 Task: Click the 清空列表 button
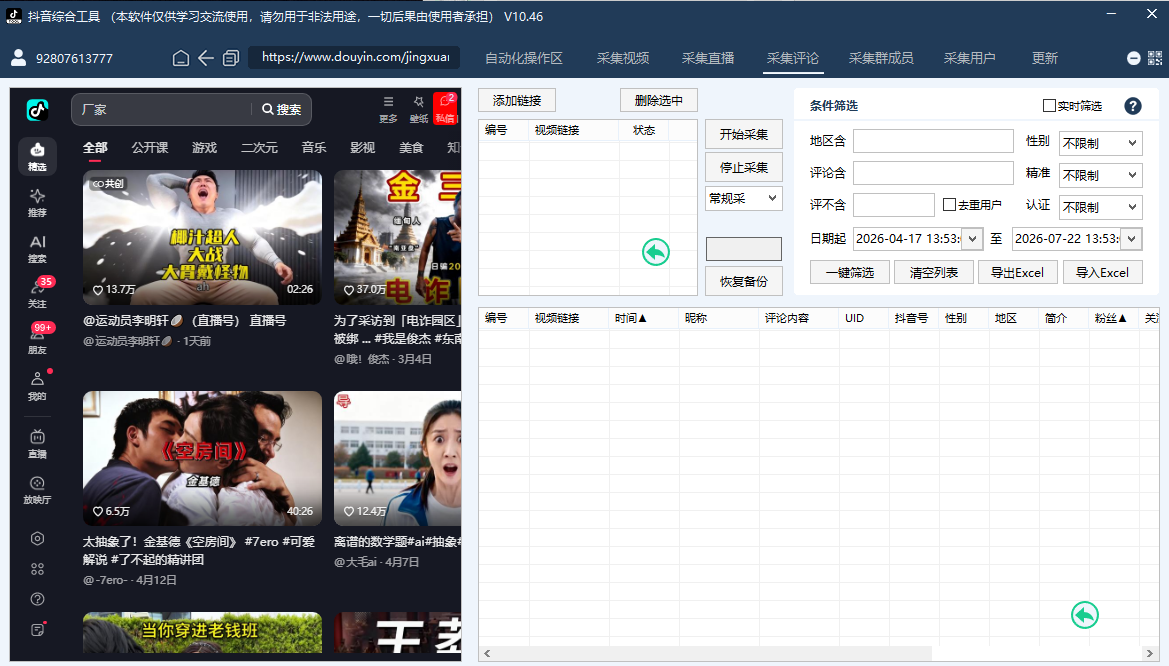point(933,272)
